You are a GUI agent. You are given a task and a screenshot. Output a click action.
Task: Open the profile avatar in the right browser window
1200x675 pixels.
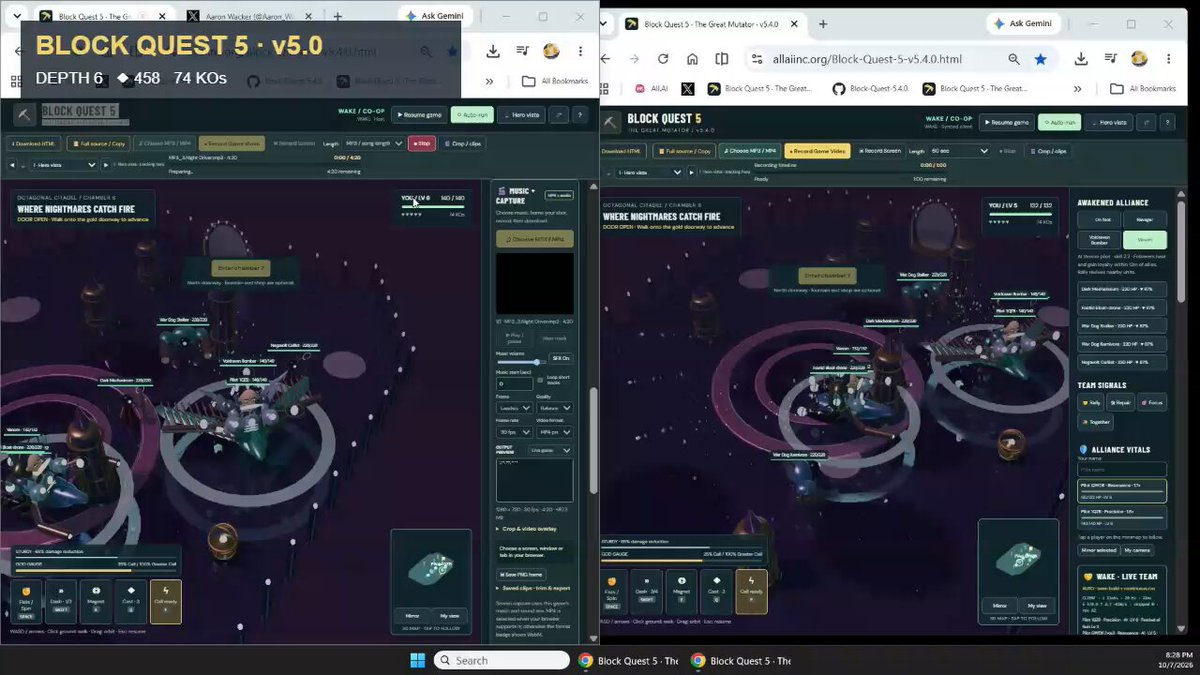coord(1139,59)
